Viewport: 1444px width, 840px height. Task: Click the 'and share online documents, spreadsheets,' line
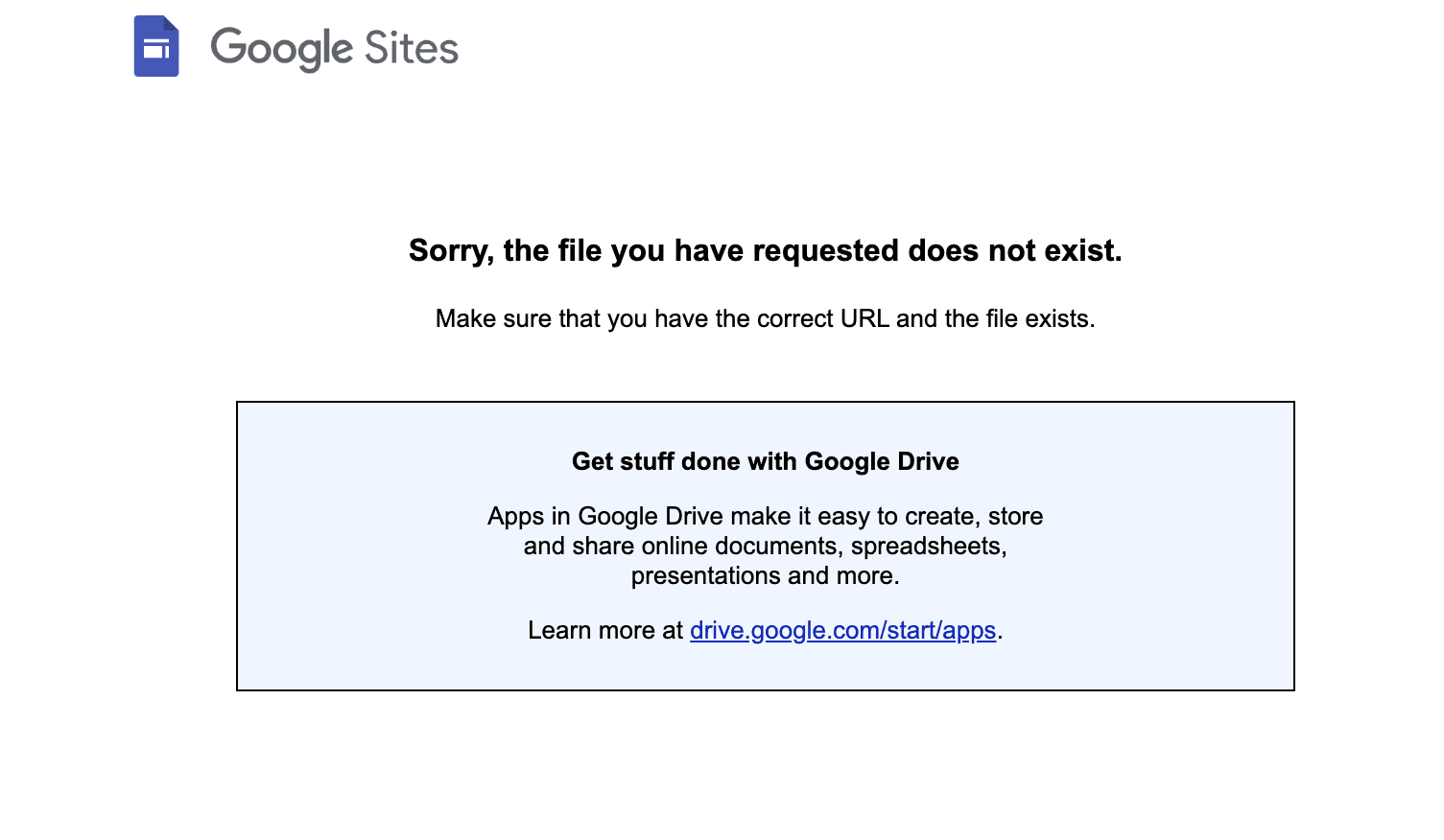tap(765, 546)
